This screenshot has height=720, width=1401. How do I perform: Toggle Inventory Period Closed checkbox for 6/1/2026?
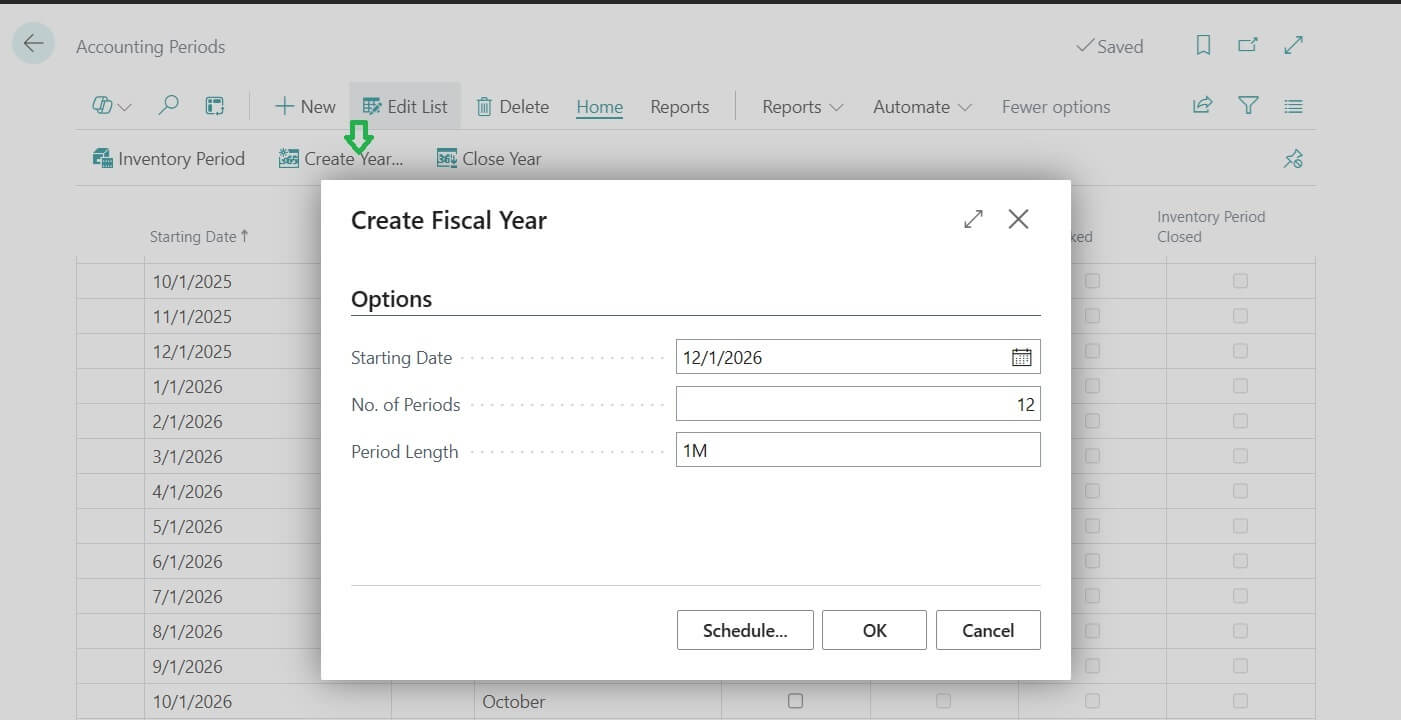coord(1240,561)
